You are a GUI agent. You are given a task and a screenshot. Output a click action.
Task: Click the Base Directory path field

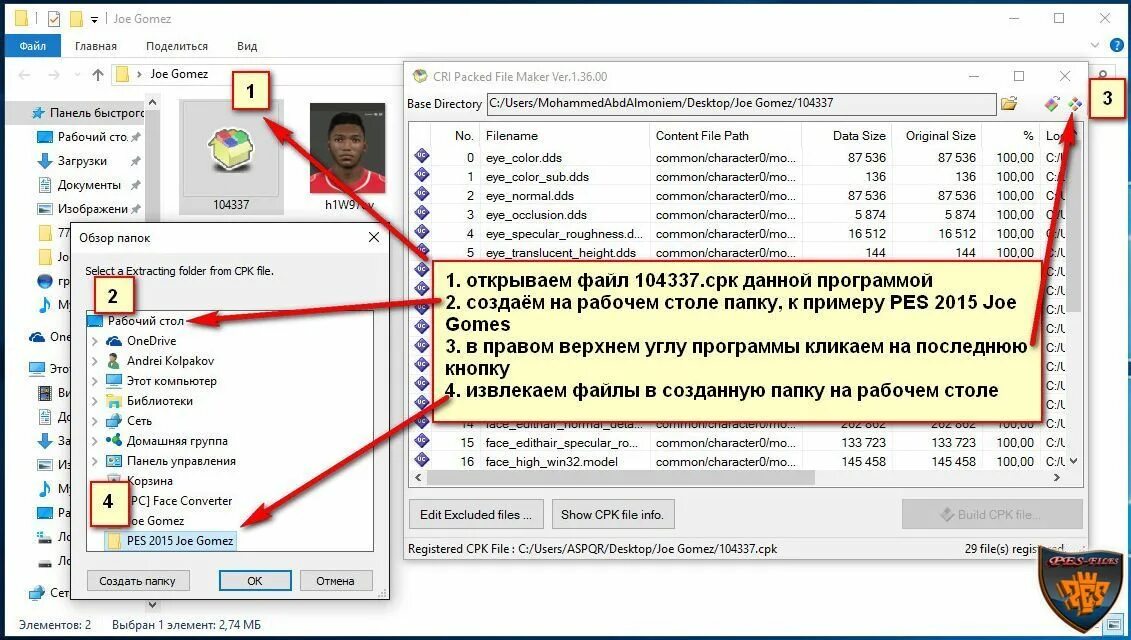(741, 103)
